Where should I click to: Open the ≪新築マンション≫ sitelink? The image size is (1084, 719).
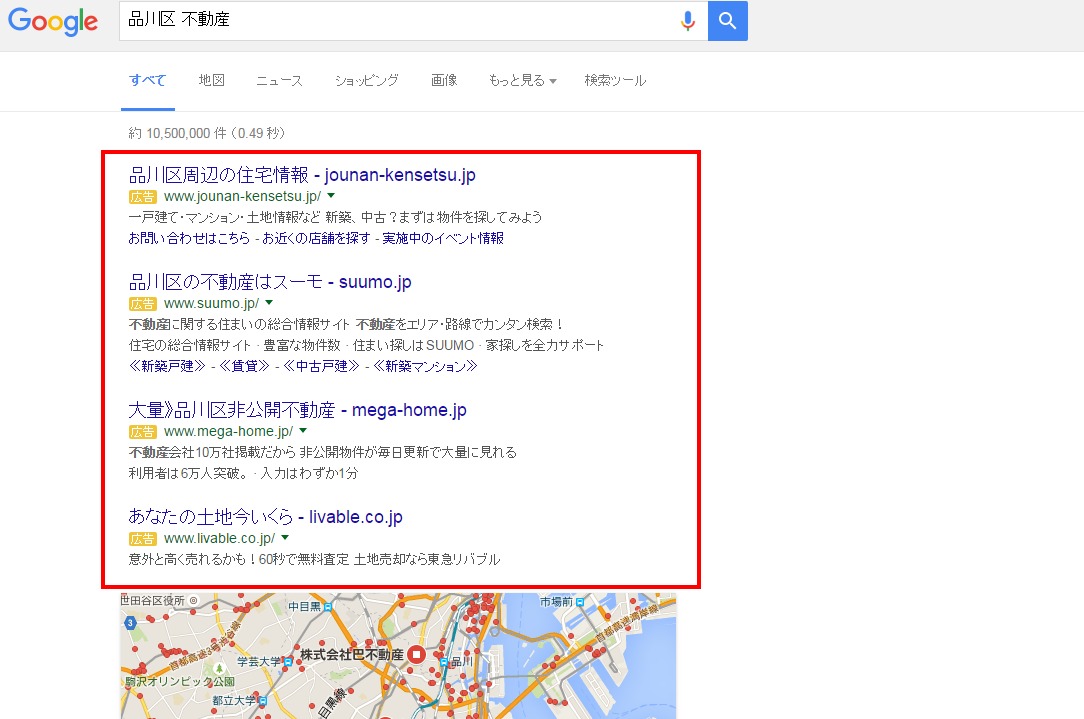click(425, 366)
